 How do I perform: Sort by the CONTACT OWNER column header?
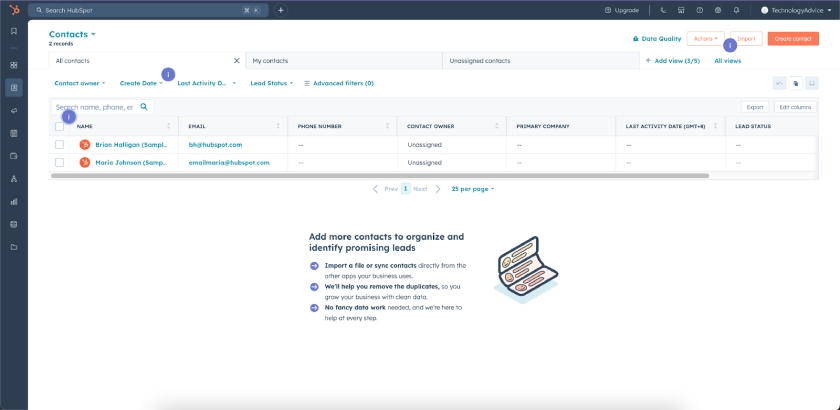click(452, 126)
